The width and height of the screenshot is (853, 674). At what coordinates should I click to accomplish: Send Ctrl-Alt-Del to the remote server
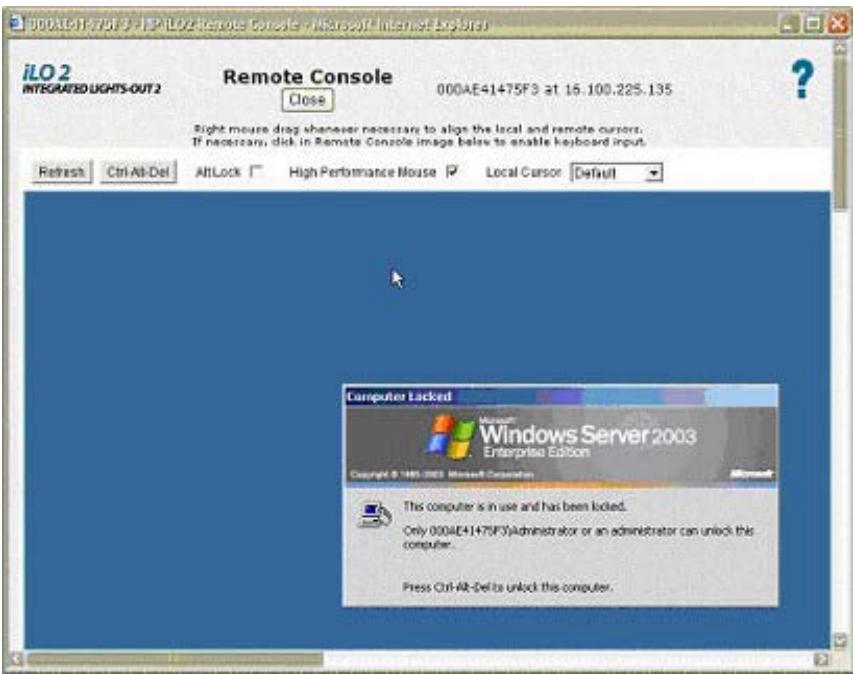pyautogui.click(x=138, y=172)
